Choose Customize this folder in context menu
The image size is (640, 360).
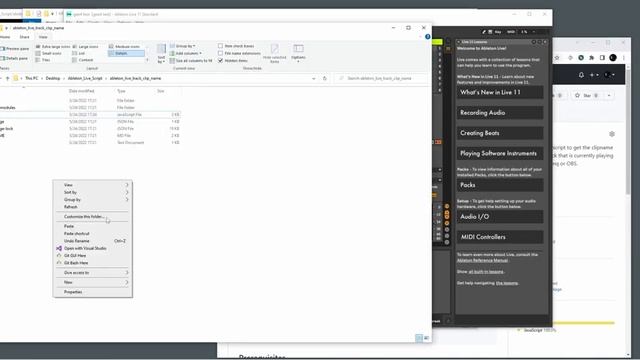tap(84, 217)
